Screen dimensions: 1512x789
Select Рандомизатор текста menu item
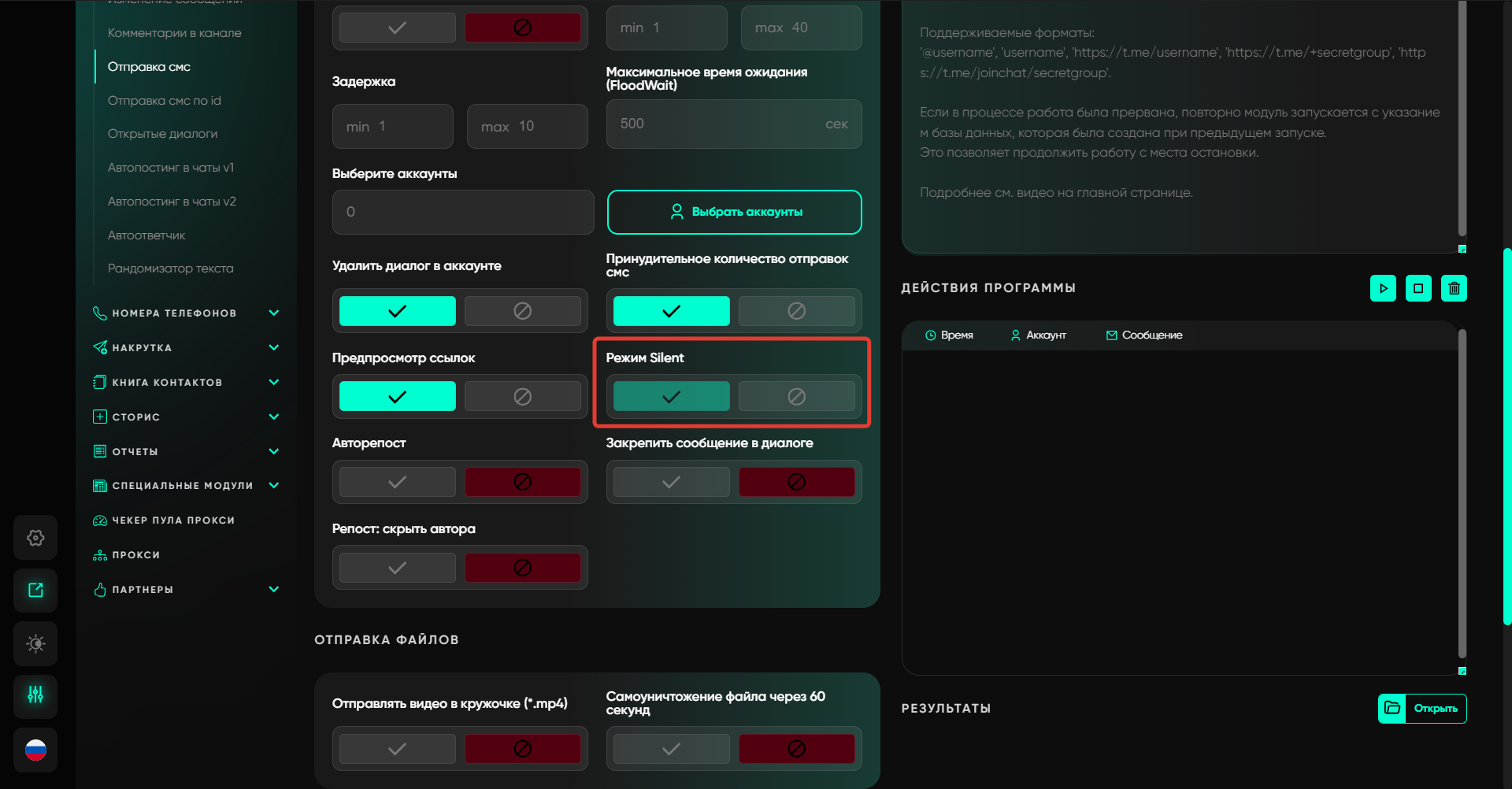[170, 269]
